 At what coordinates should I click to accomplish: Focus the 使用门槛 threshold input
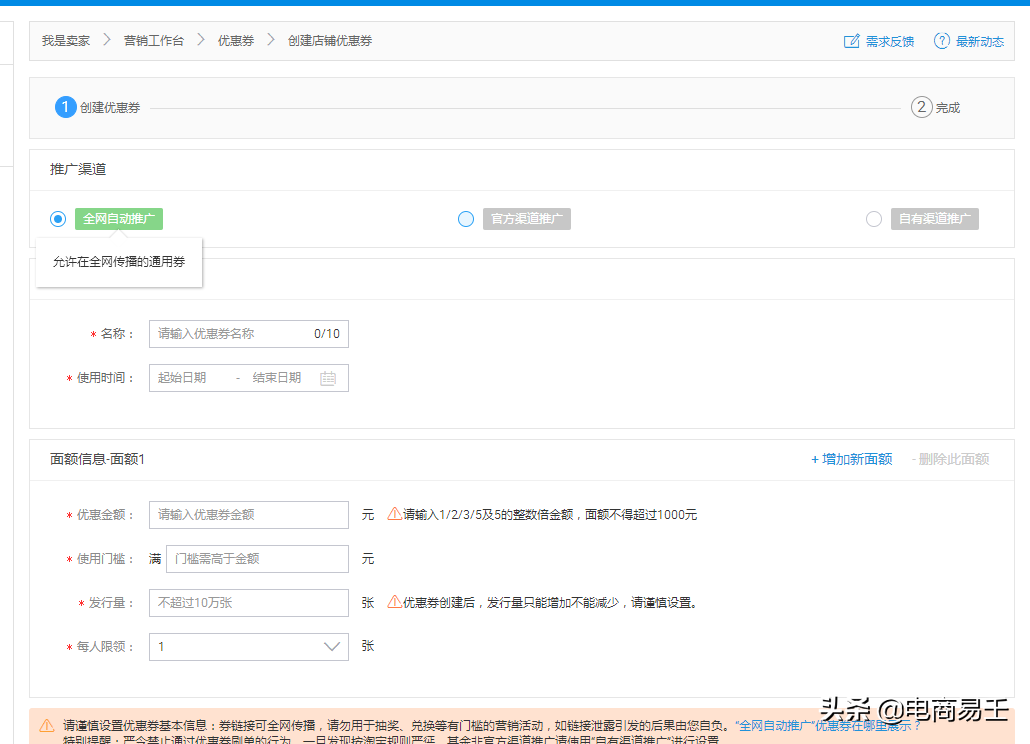pyautogui.click(x=258, y=559)
